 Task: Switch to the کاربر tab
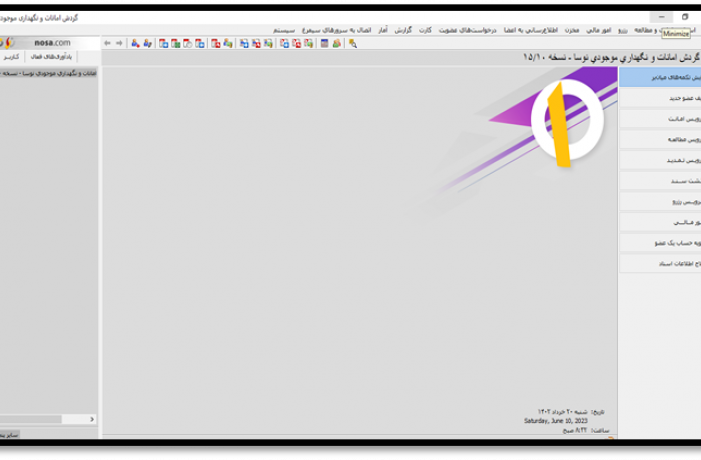tap(11, 57)
